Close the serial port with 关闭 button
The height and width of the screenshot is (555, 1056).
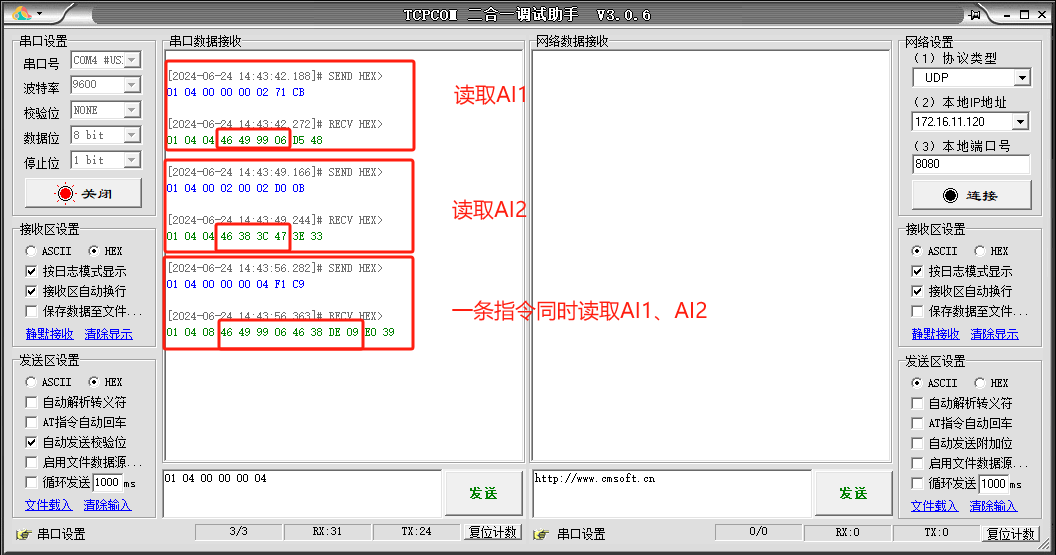coord(84,193)
